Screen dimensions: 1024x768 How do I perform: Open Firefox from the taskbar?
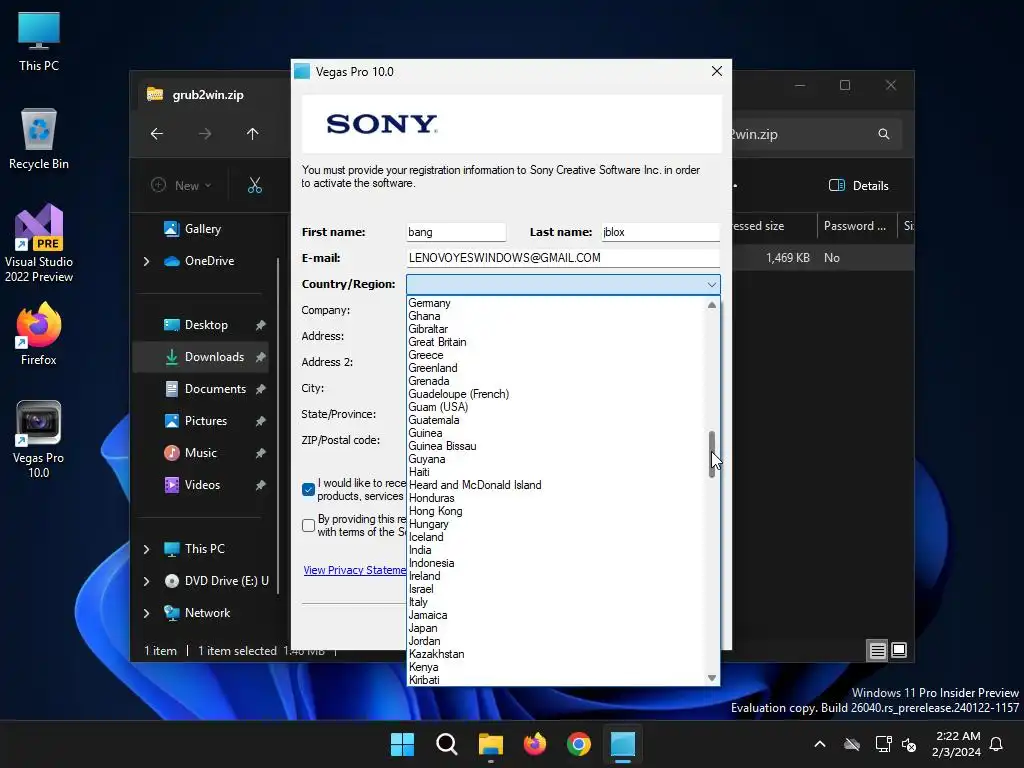(535, 744)
